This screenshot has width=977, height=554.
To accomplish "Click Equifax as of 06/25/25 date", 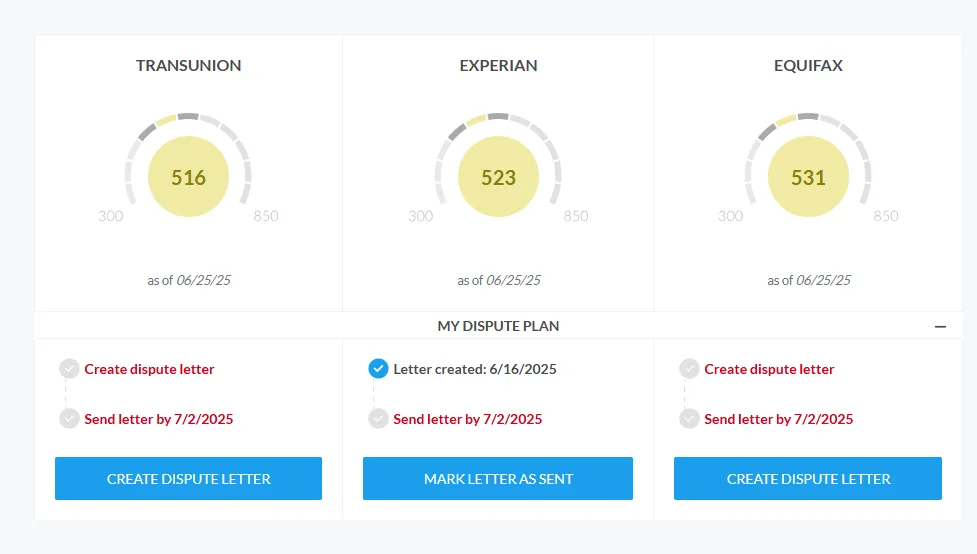I will click(x=809, y=280).
